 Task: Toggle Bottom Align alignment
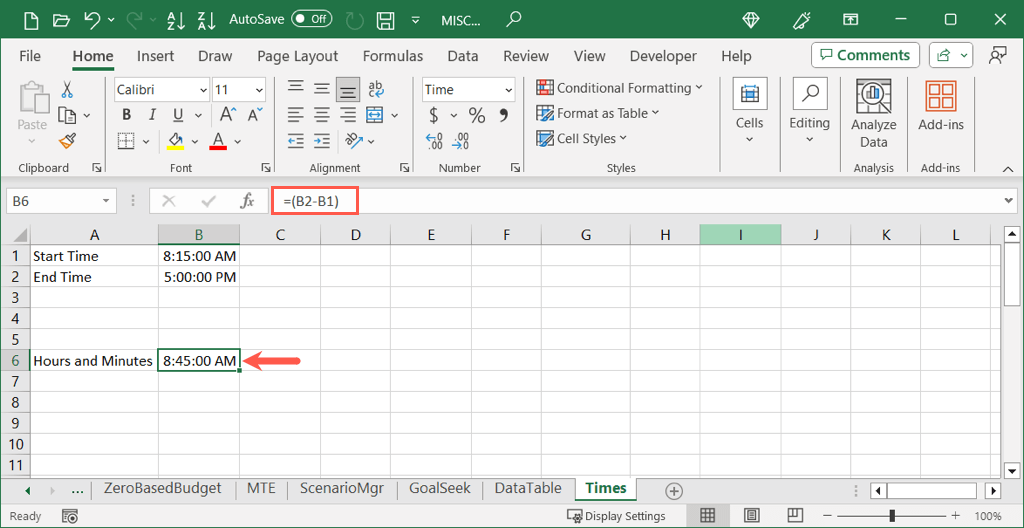(x=348, y=90)
